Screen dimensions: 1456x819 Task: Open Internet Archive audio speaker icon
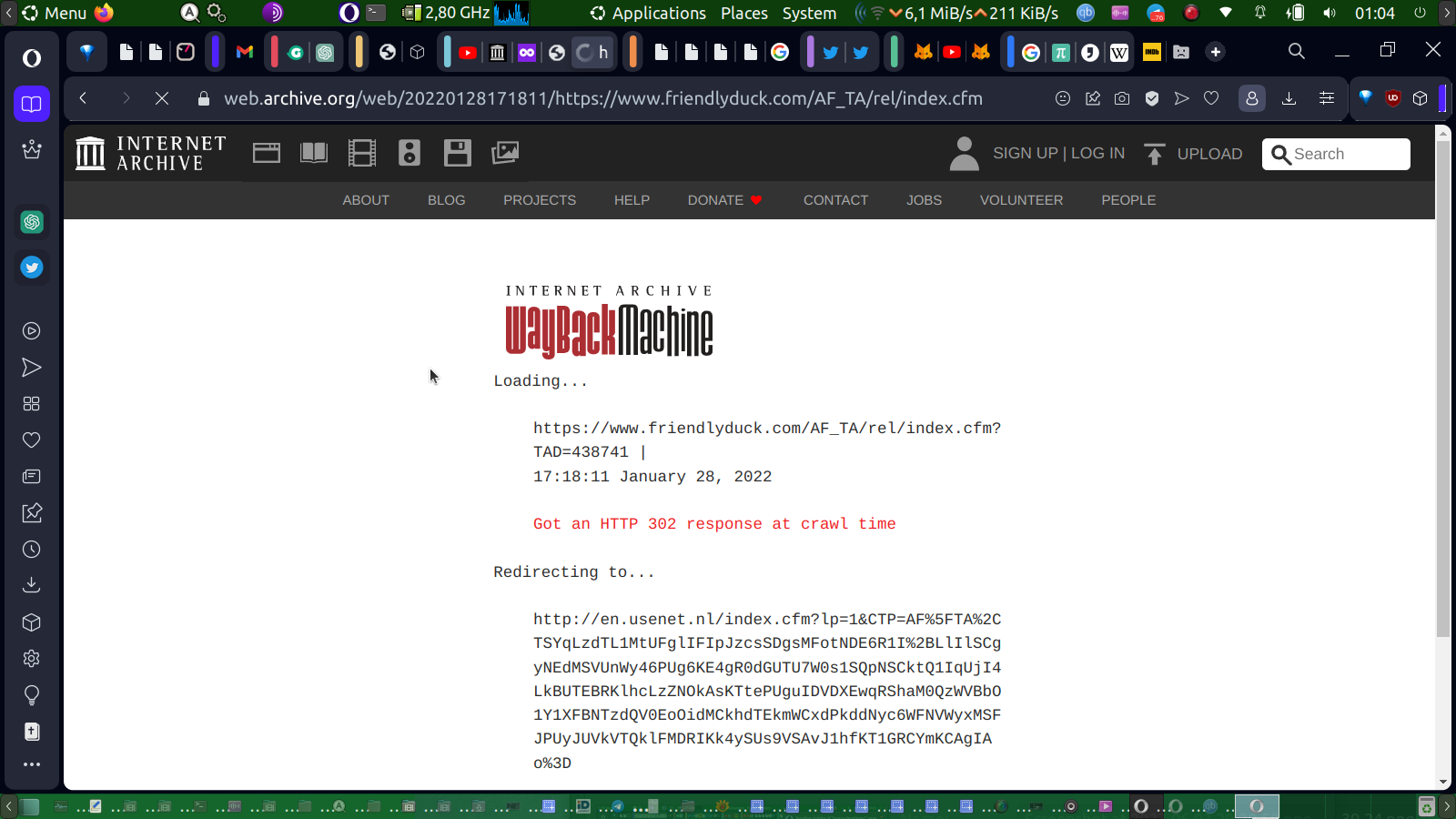coord(409,153)
